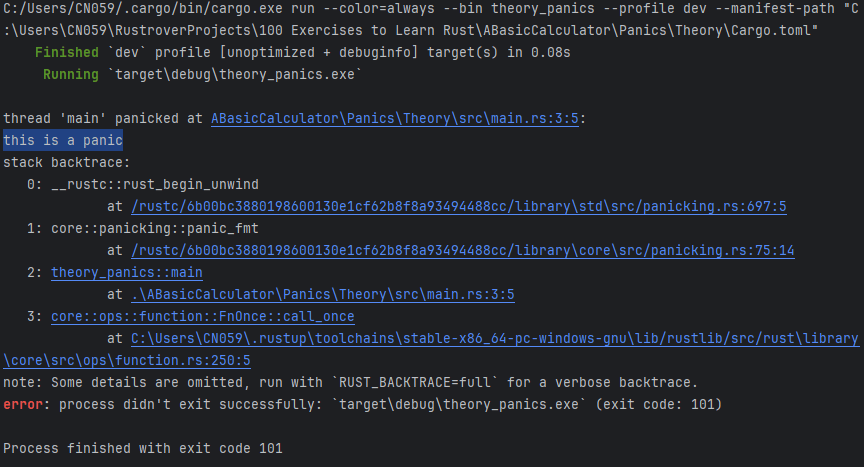Viewport: 864px width, 467px height.
Task: Open the C:\Users\CN059\.rustup toolchains path link
Action: click(x=494, y=339)
